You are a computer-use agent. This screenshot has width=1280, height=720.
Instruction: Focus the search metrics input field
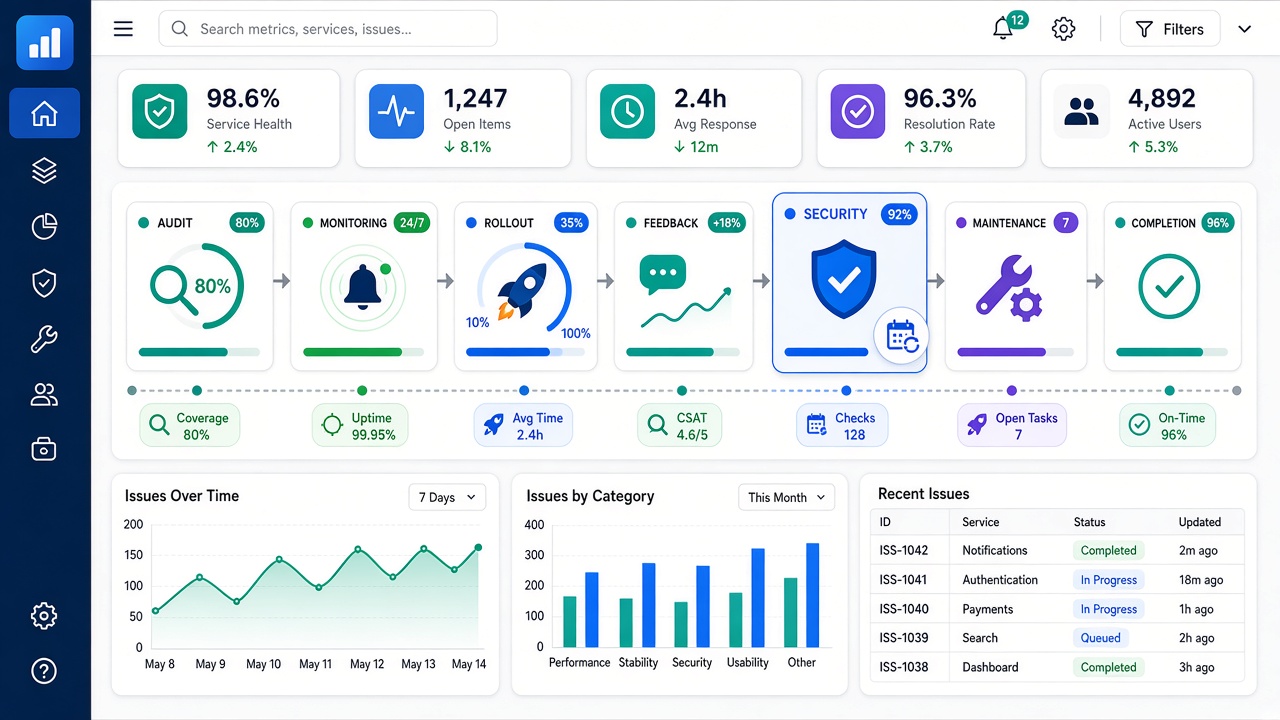tap(328, 29)
